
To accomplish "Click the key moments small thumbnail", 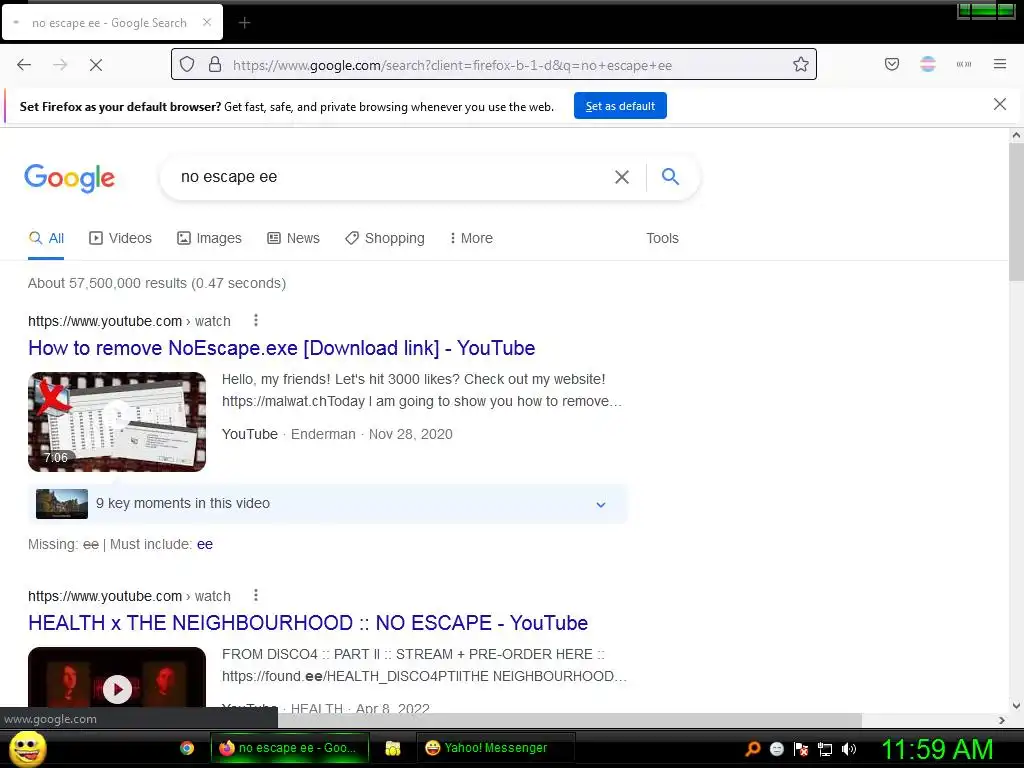I will pyautogui.click(x=61, y=504).
